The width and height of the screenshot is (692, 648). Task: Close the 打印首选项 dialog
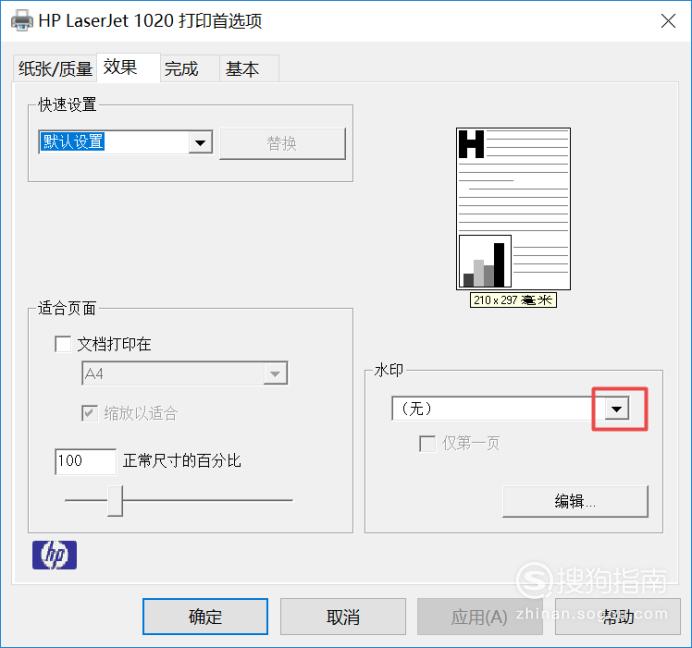coord(668,21)
